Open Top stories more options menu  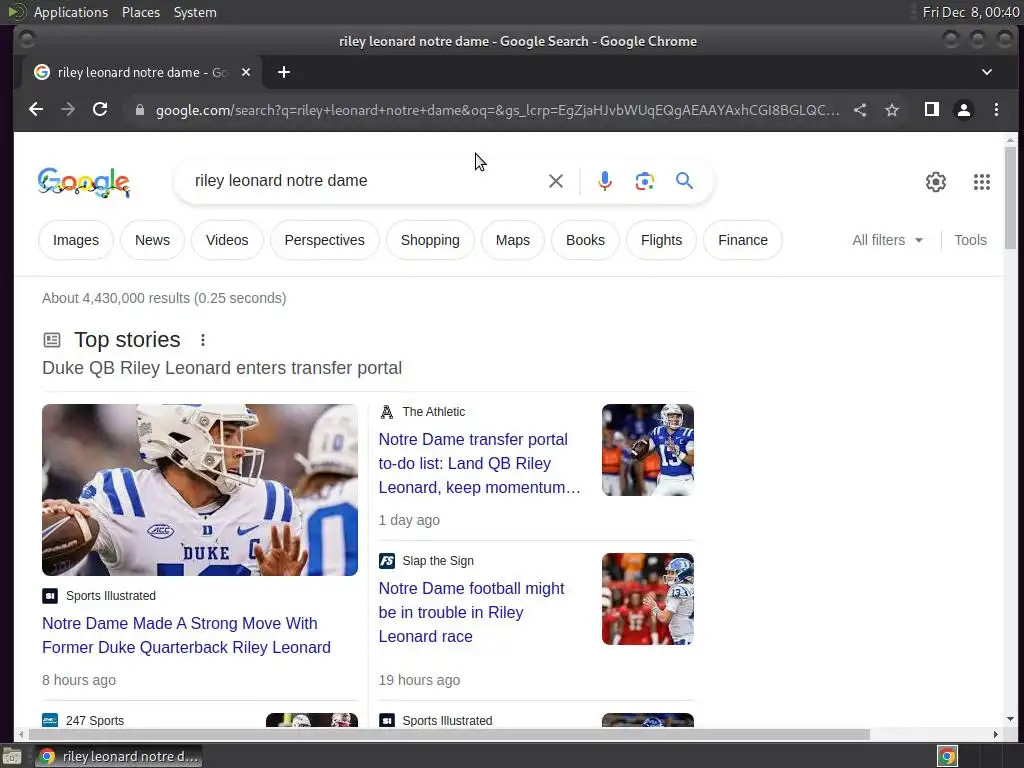[x=203, y=340]
